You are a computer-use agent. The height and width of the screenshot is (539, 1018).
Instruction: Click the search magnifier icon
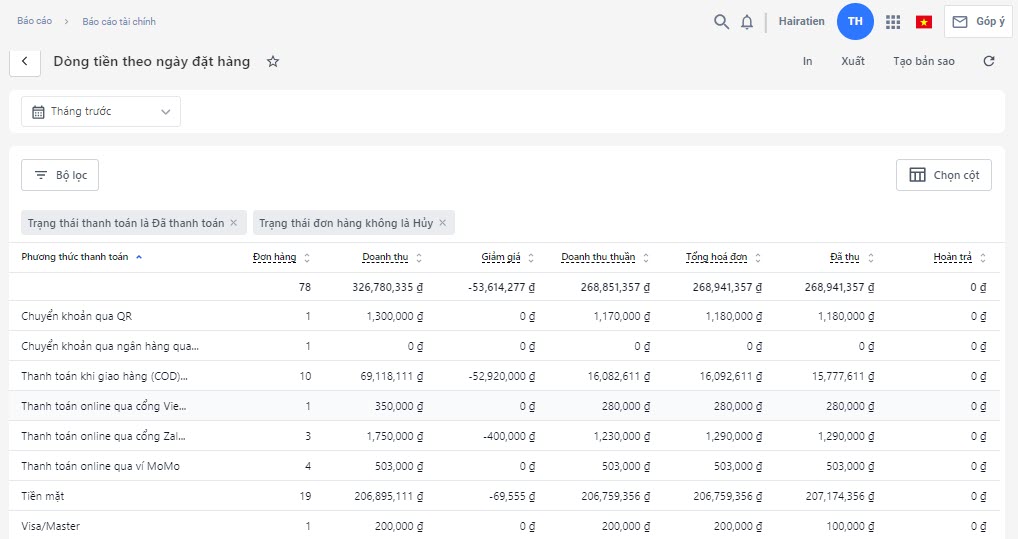tap(721, 22)
